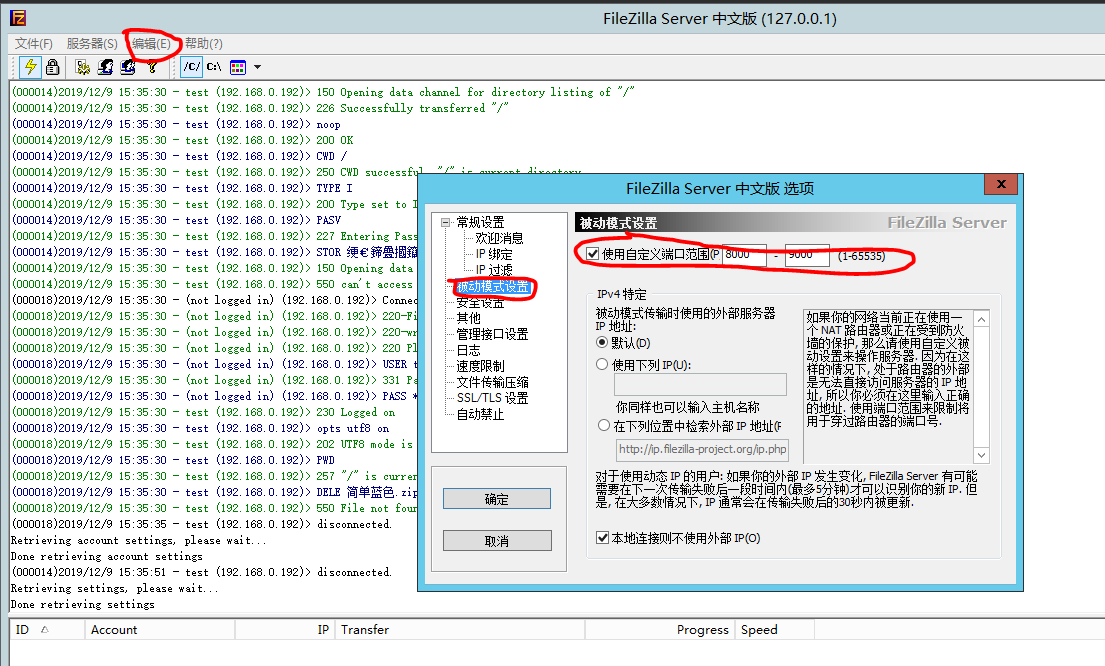Image resolution: width=1105 pixels, height=666 pixels.
Task: Click the IP column header
Action: 285,629
